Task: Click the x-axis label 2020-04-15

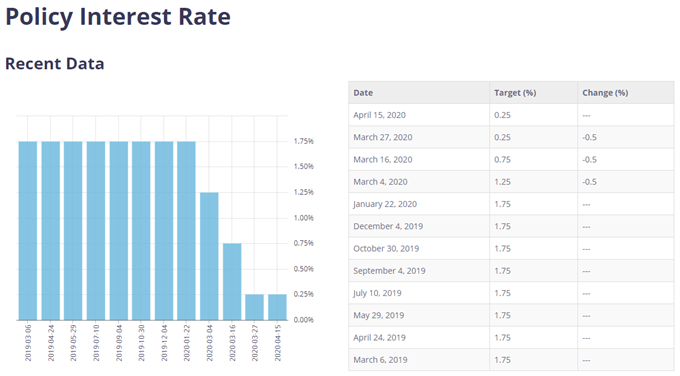Action: point(278,343)
